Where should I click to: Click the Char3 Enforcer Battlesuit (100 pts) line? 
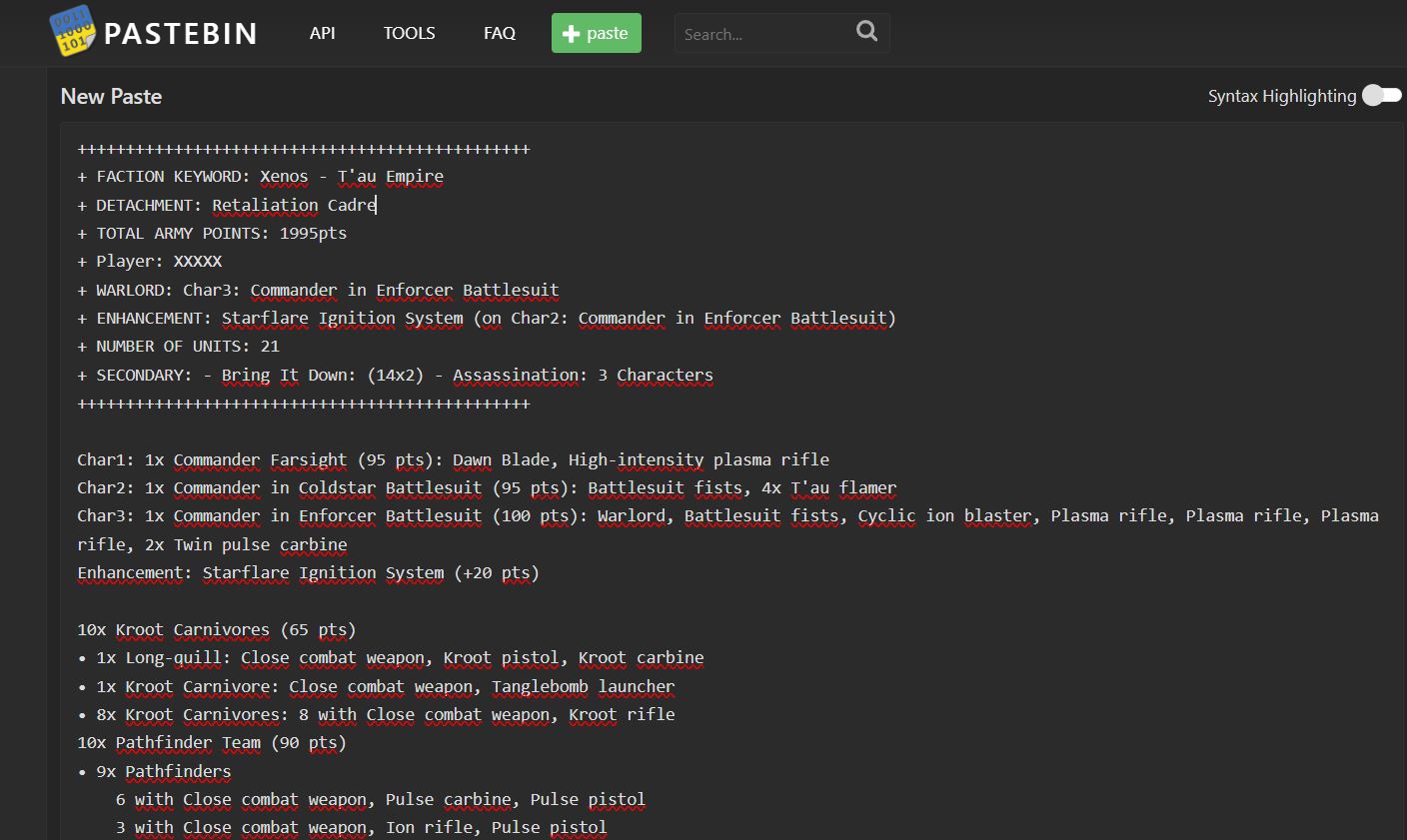(x=727, y=529)
